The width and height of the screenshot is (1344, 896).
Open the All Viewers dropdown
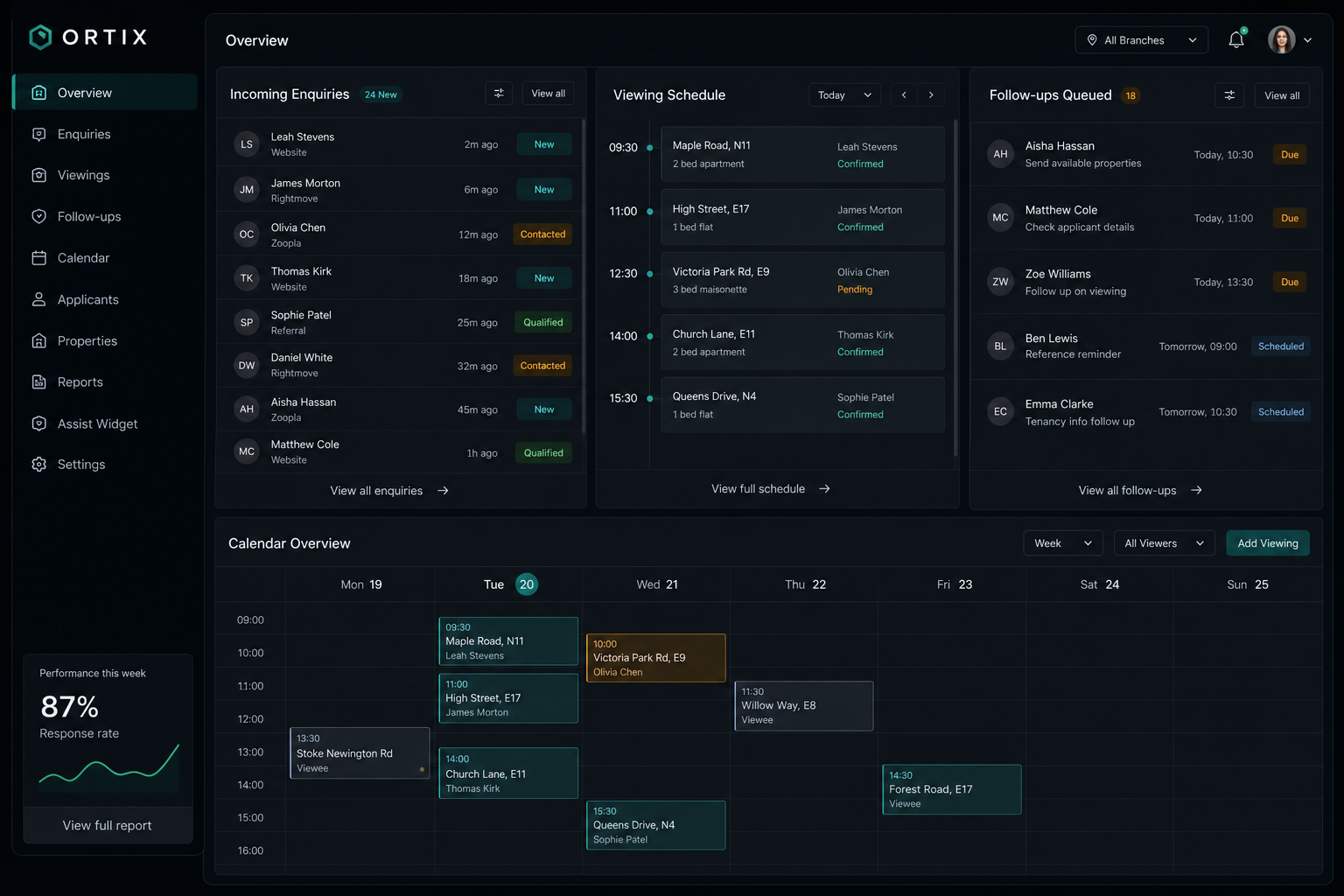click(1165, 543)
